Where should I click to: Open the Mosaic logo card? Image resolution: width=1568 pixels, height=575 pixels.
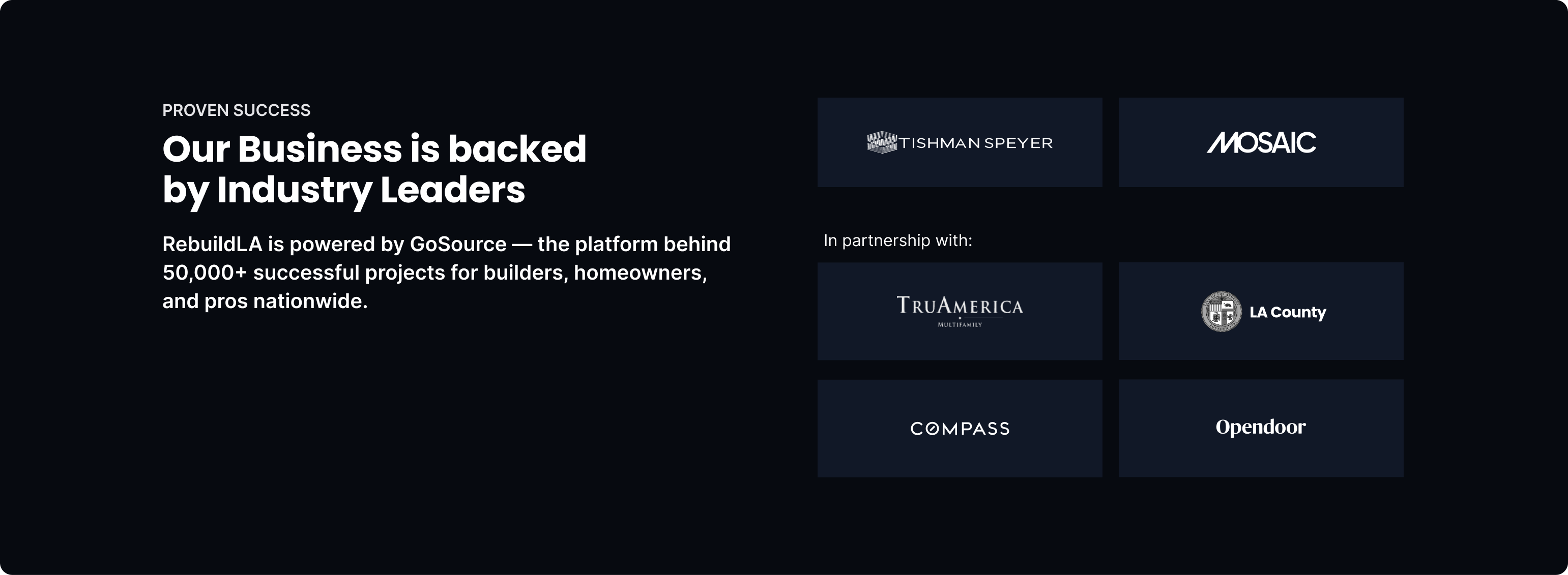[1261, 142]
